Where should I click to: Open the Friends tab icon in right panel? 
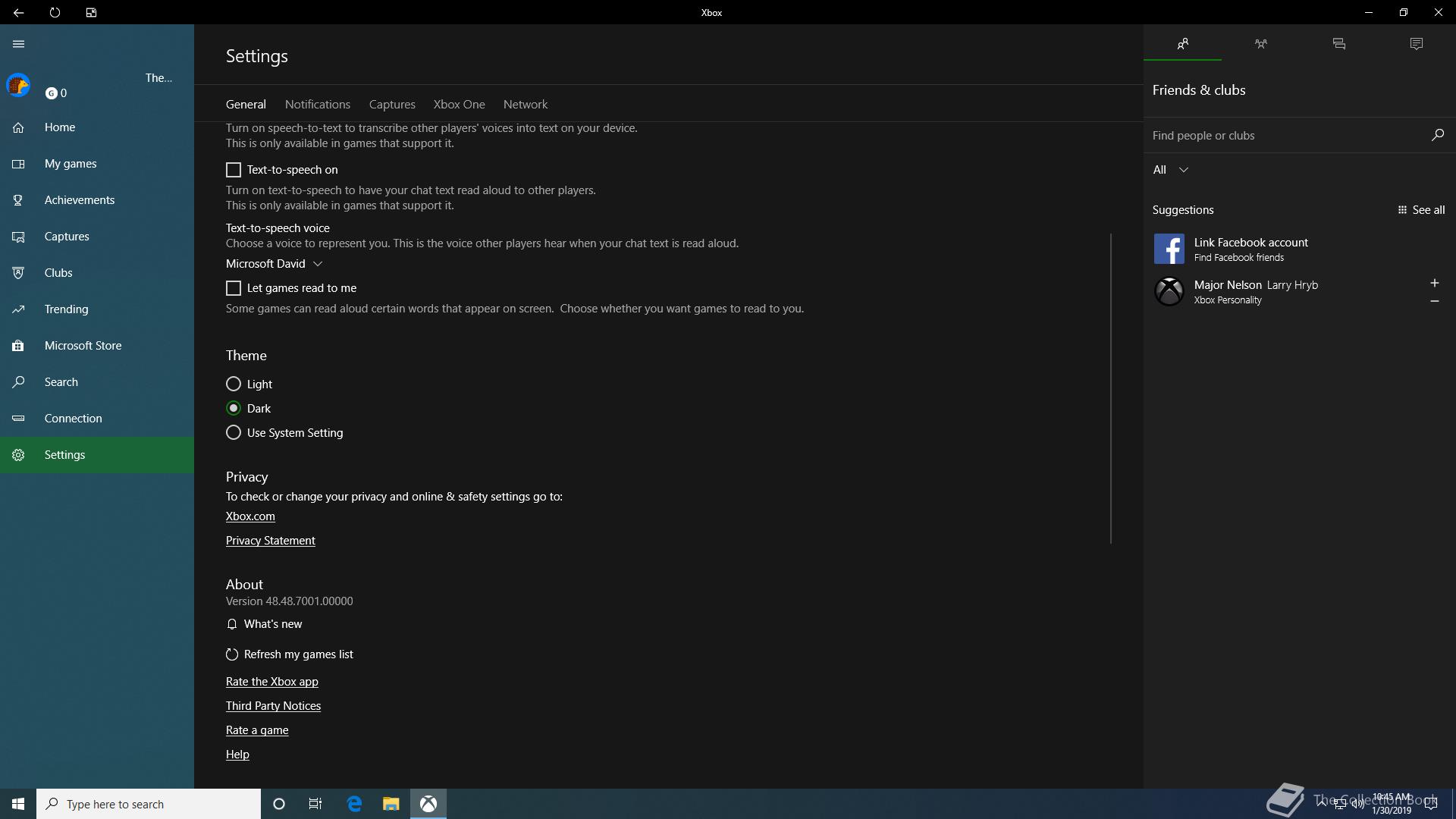(1182, 44)
